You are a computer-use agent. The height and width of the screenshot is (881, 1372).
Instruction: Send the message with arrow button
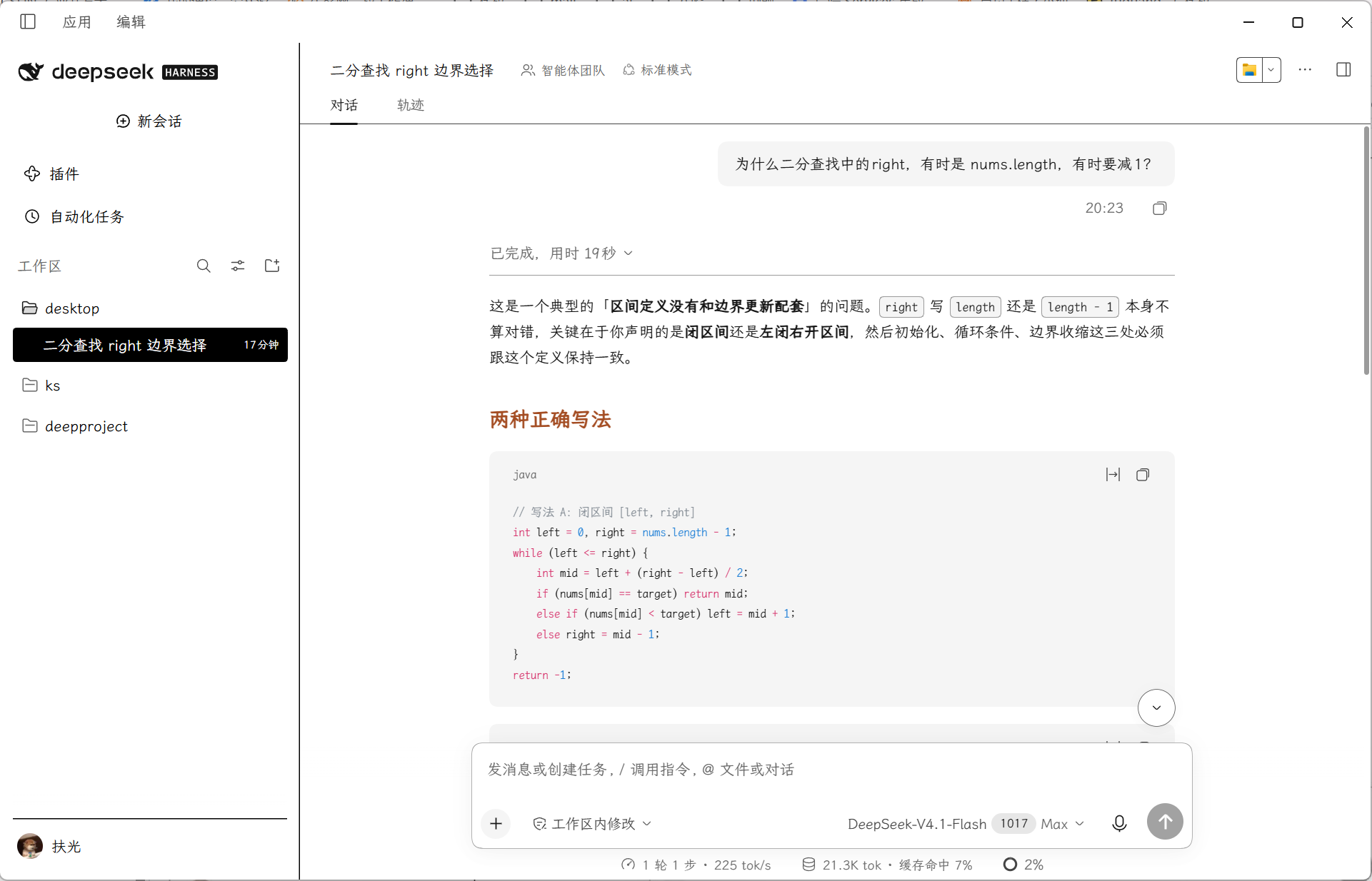pyautogui.click(x=1165, y=822)
